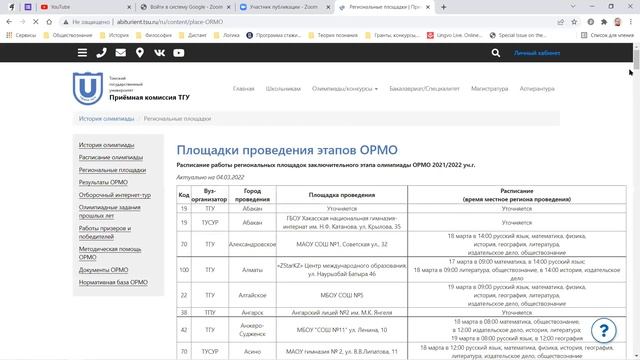Click the Приёмная комиссия ТГУ title
This screenshot has height=360, width=640.
pos(149,98)
